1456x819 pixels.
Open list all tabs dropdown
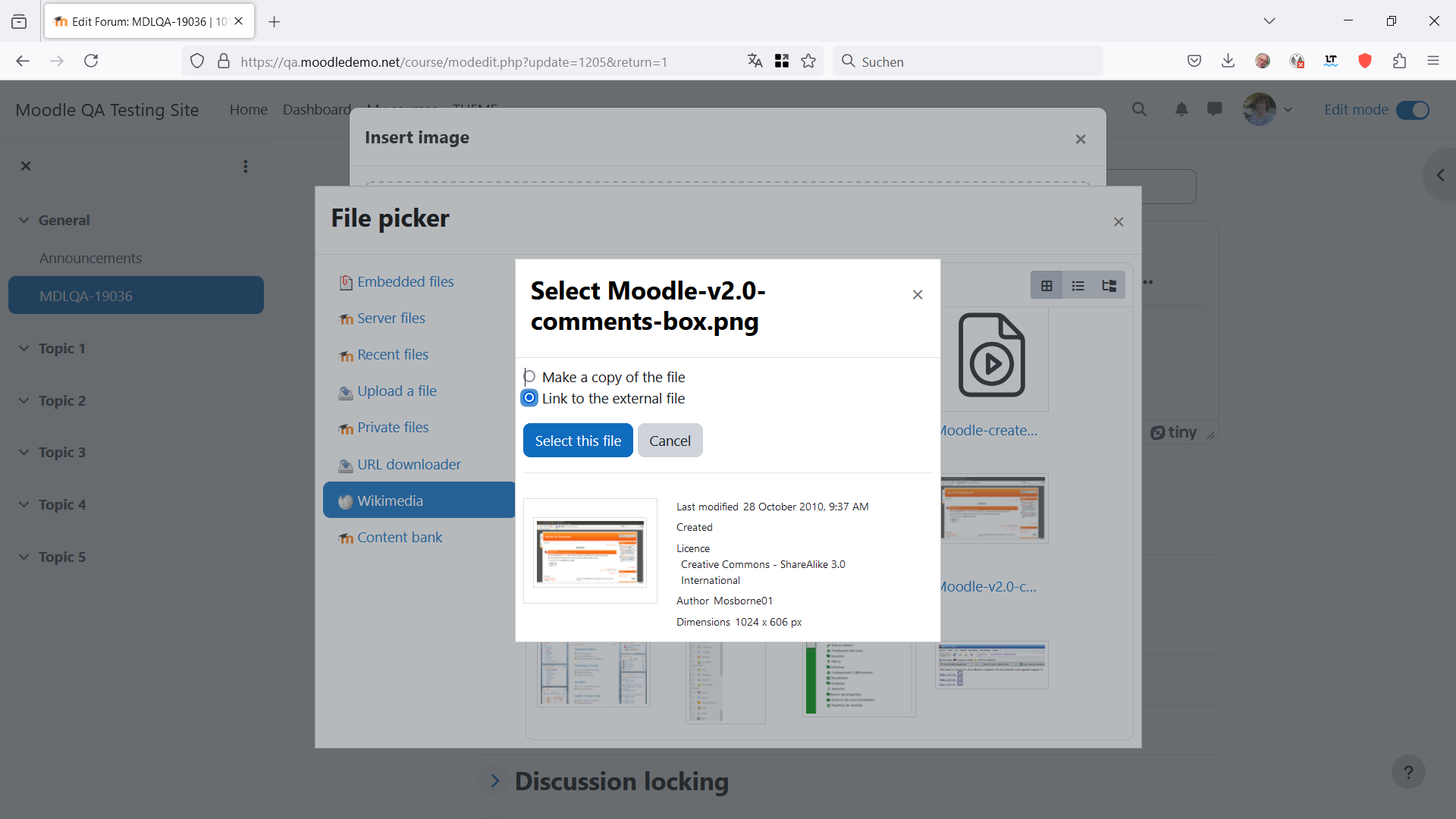click(1269, 21)
